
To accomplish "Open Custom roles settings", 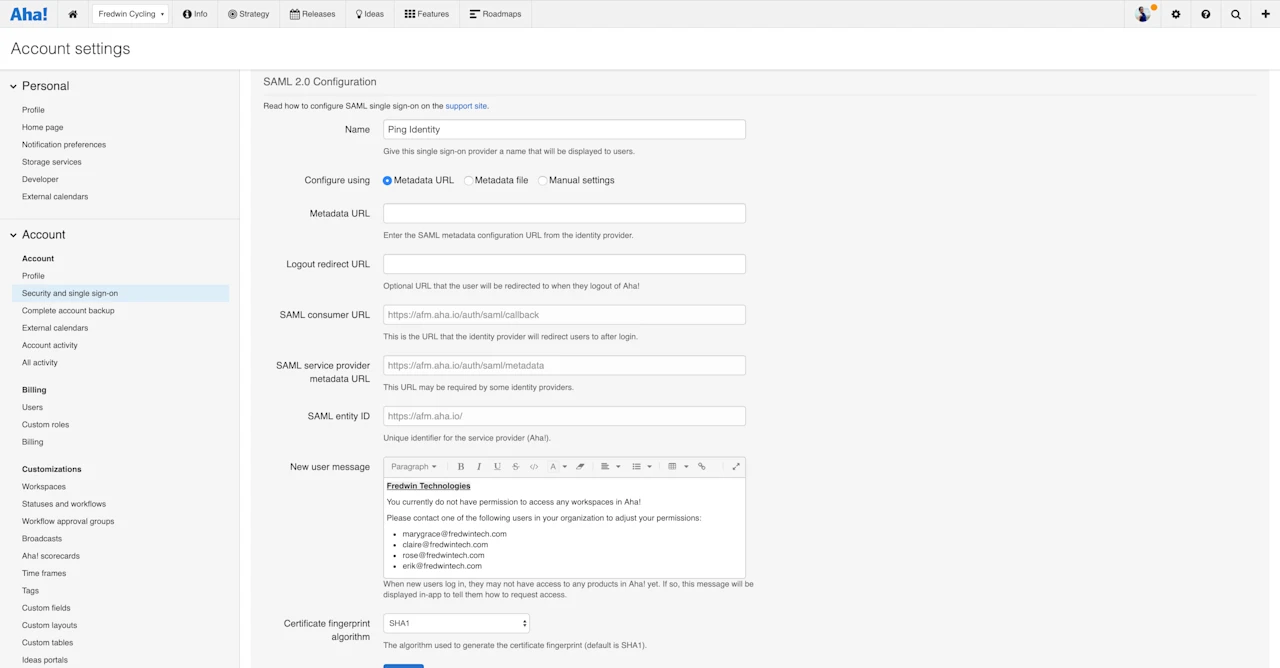I will [45, 425].
